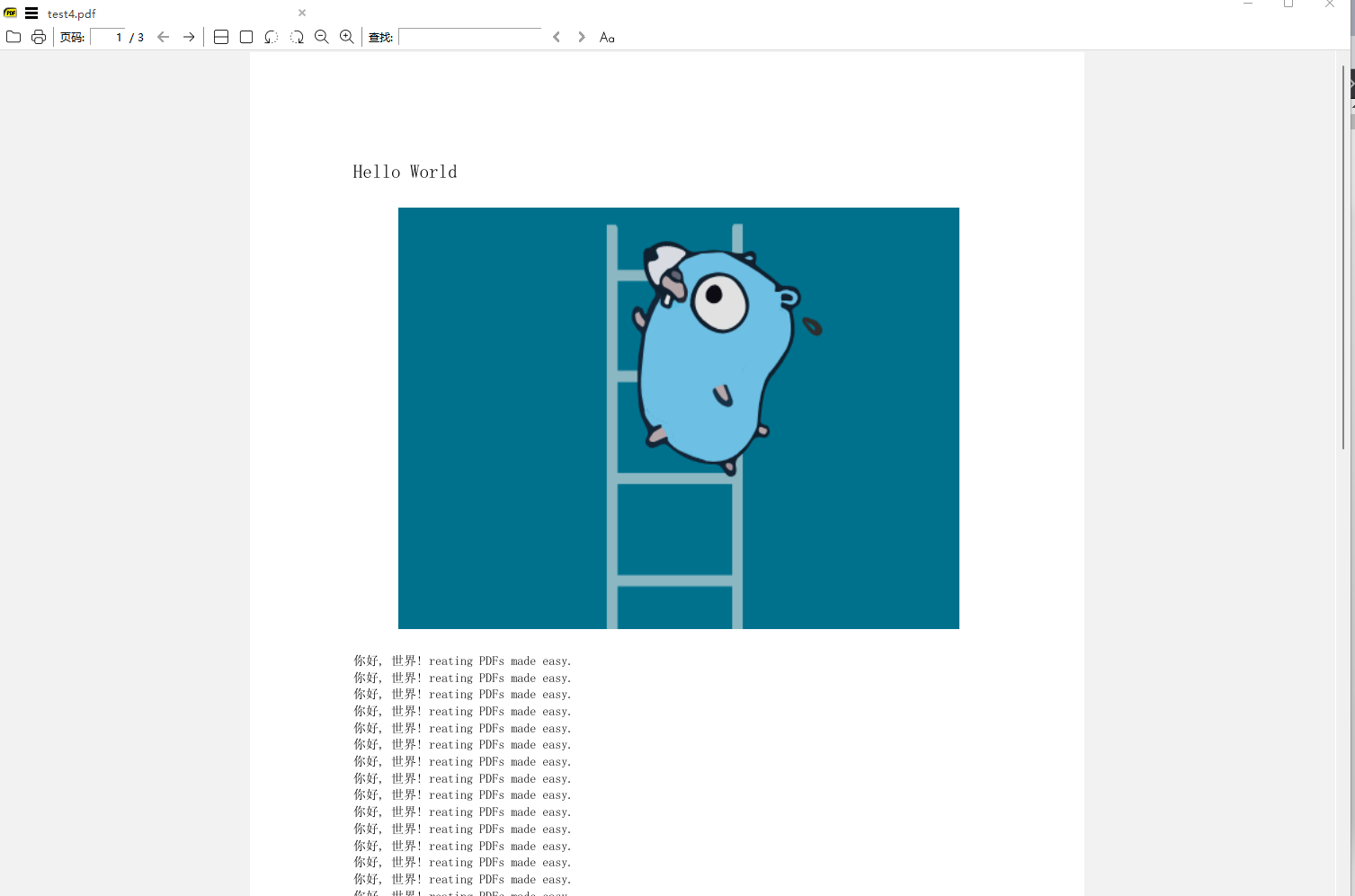Find previous search match
The image size is (1355, 896).
pos(557,37)
